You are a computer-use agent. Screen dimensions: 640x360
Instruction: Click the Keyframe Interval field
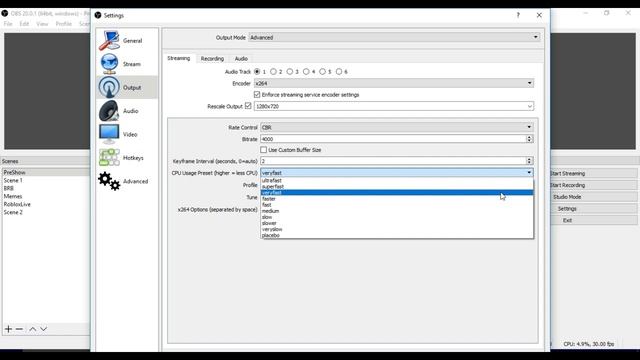point(393,161)
